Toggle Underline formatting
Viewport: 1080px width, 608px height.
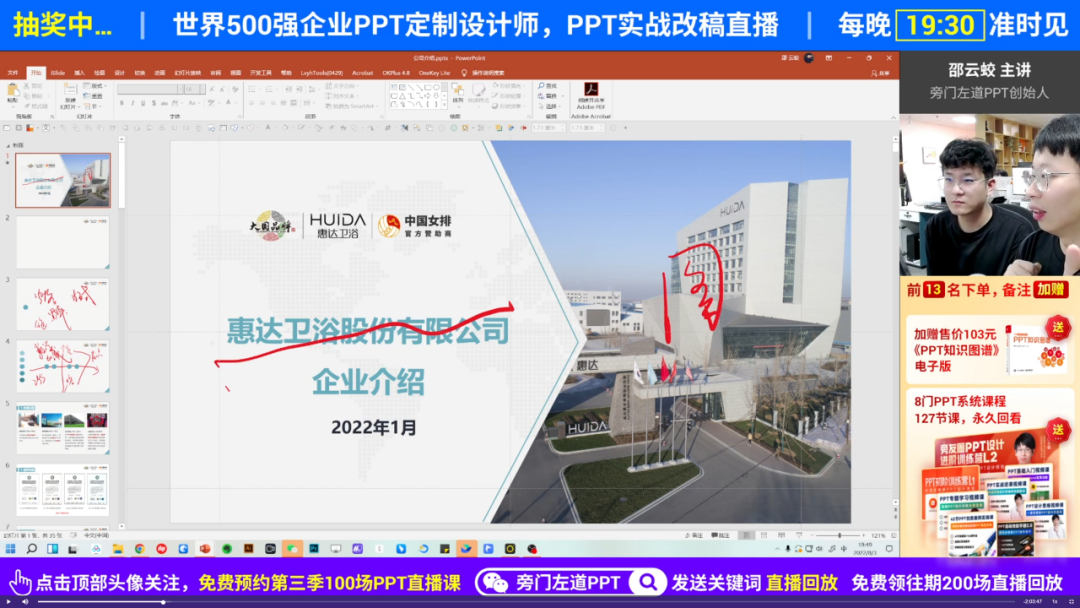pos(143,103)
